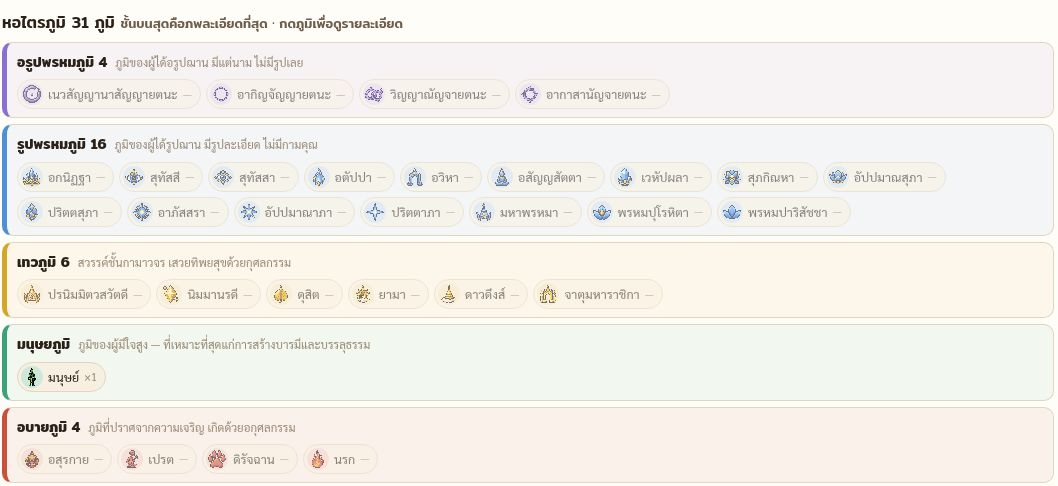Click the สุทัสสา realm icon

tap(223, 178)
